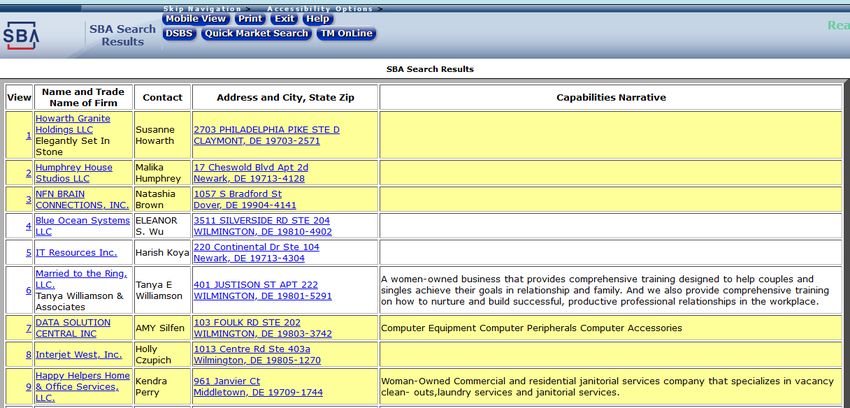Click the Contact column header
The width and height of the screenshot is (850, 408).
pyautogui.click(x=163, y=98)
